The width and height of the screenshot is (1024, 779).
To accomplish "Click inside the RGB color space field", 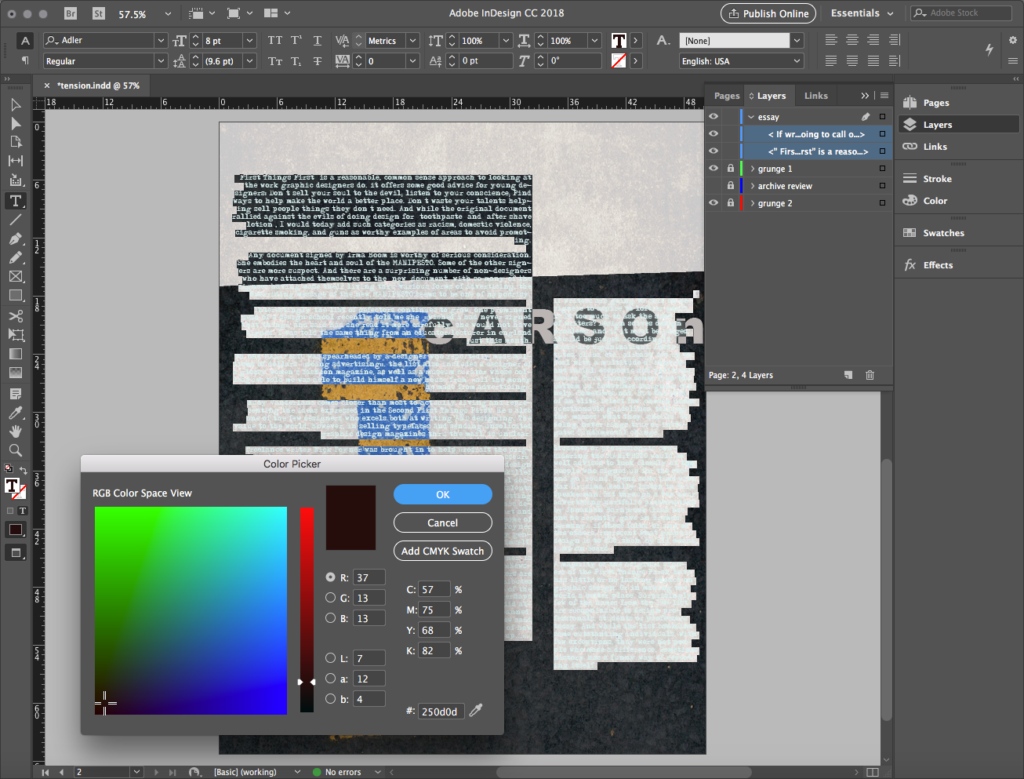I will [x=190, y=610].
